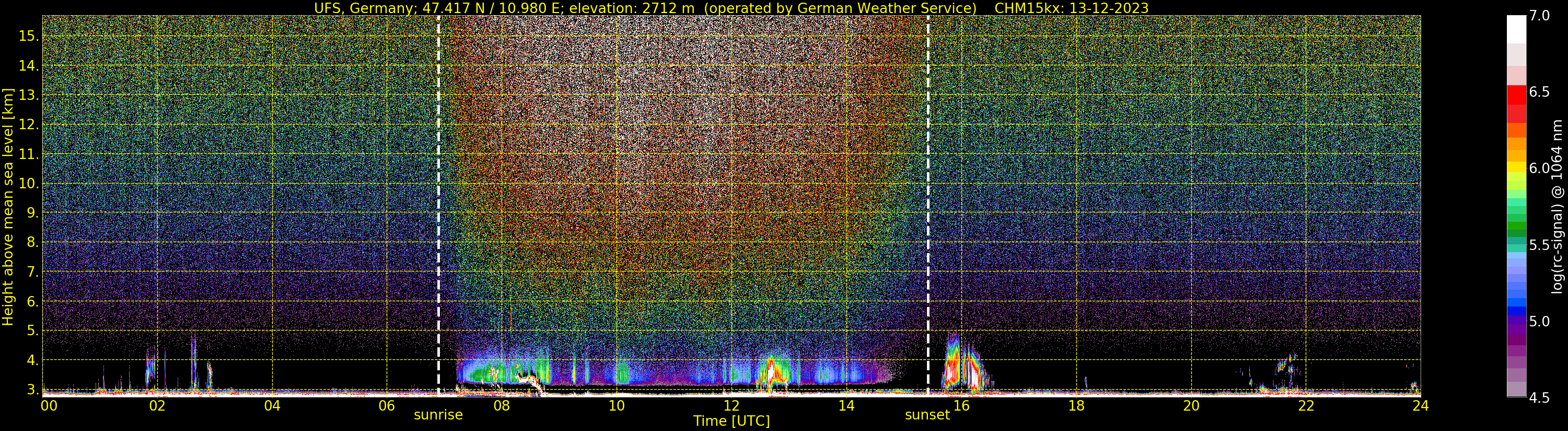The image size is (1568, 431).
Task: Click the time-axis tick label "14"
Action: pos(846,405)
